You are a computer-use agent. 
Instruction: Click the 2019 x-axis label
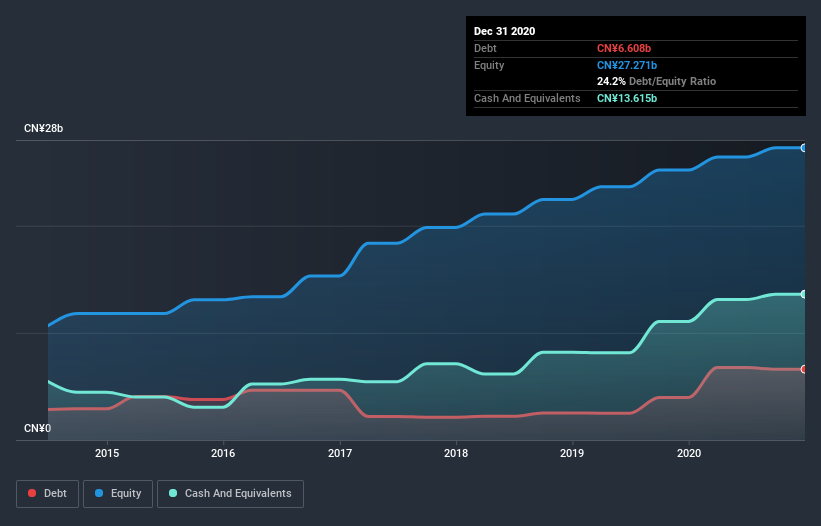572,453
